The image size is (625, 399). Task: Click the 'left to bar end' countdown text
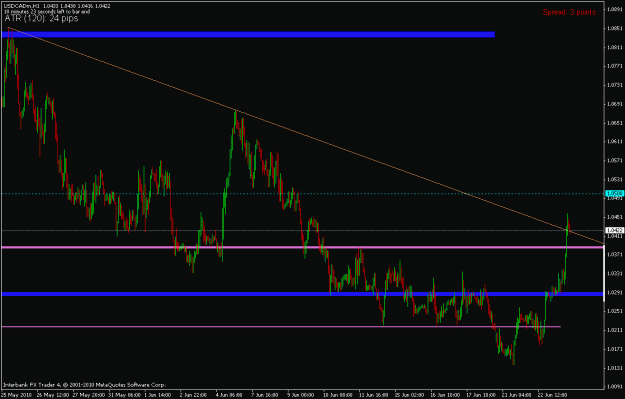click(x=73, y=12)
